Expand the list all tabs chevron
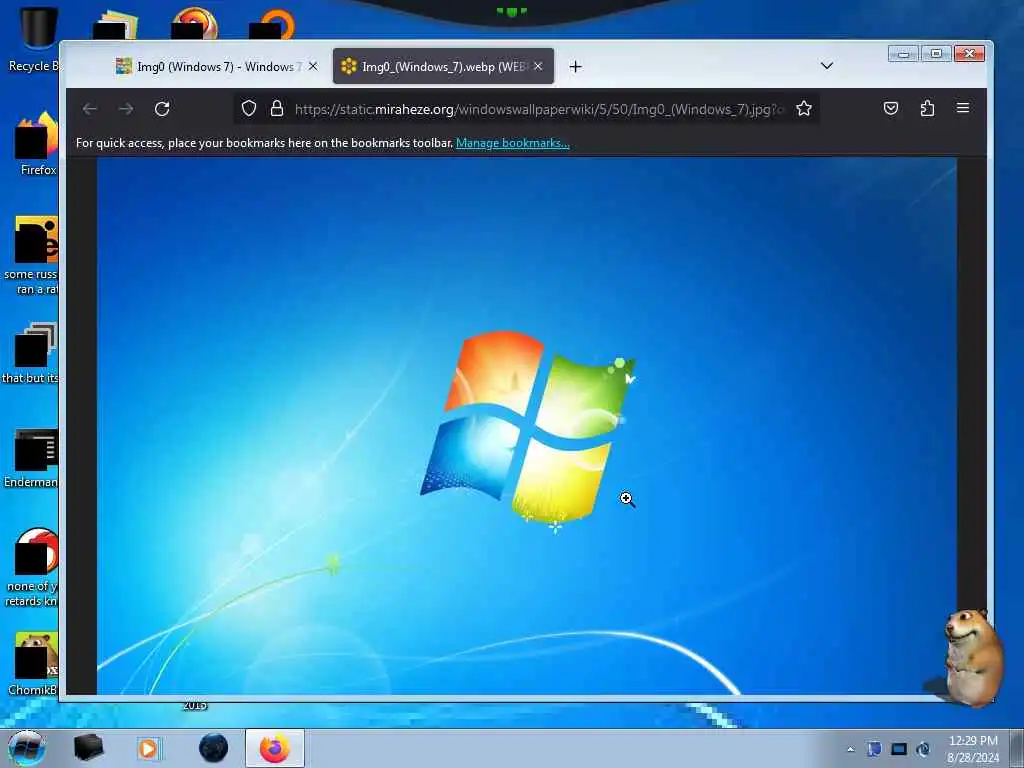 pos(827,66)
